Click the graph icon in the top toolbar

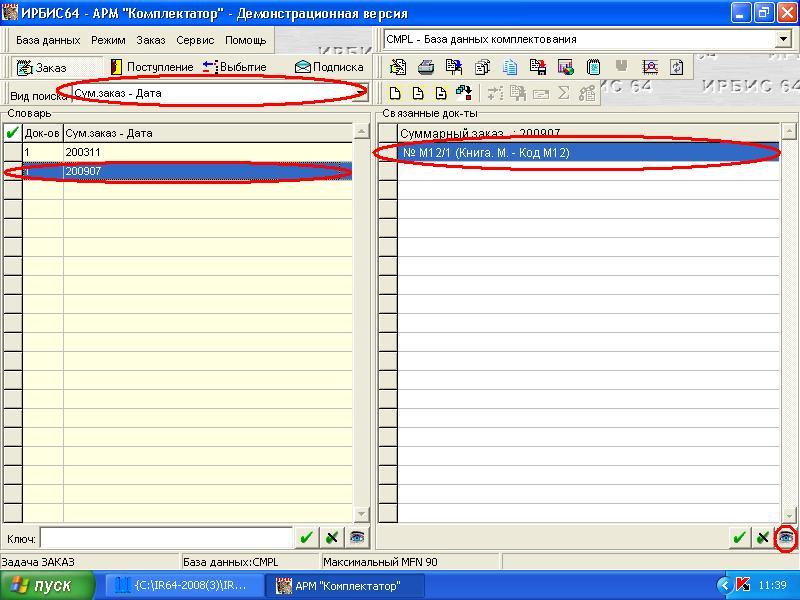click(x=650, y=67)
